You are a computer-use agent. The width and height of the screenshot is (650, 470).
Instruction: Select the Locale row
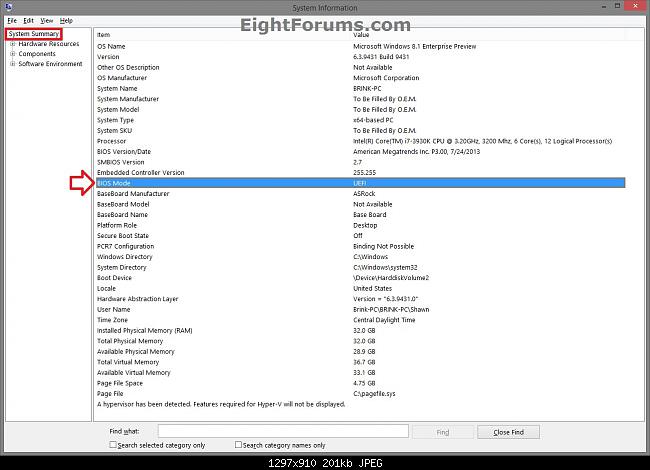(360, 288)
